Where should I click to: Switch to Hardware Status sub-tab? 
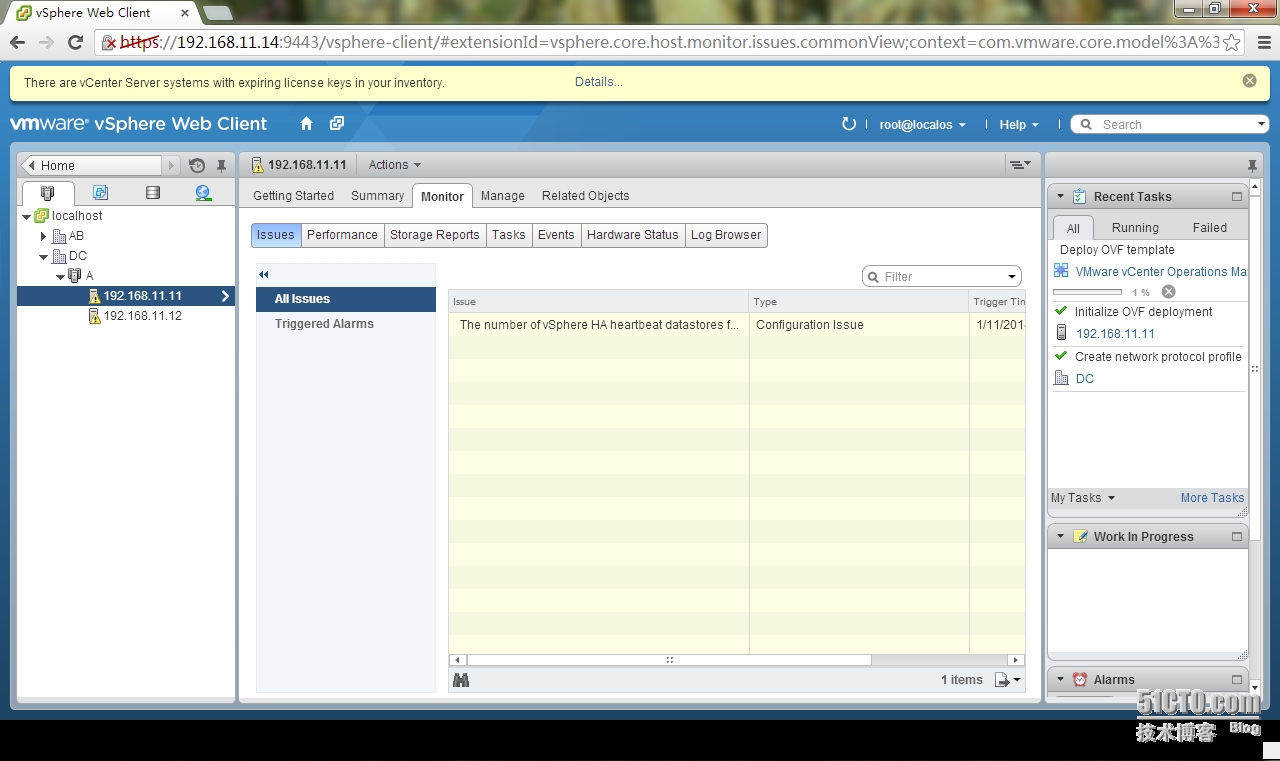click(632, 235)
